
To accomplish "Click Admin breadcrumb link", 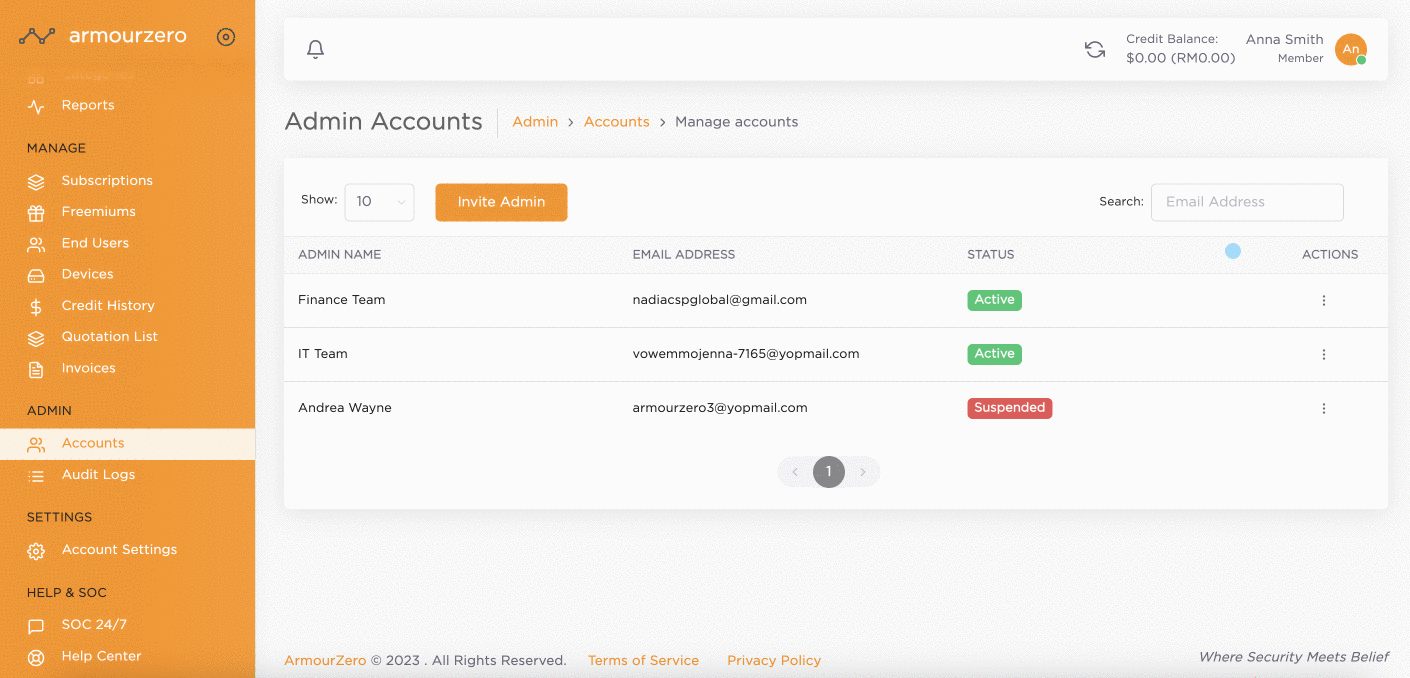I will point(535,122).
